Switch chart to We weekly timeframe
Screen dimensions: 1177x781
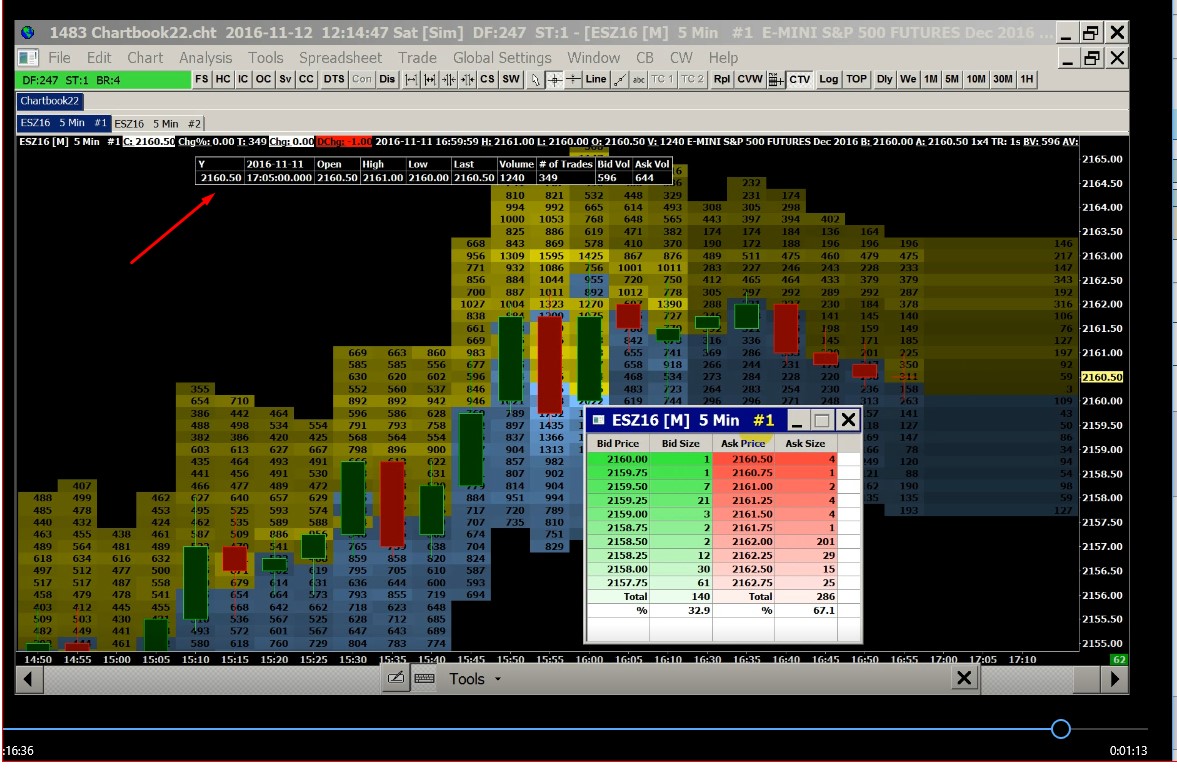point(908,80)
